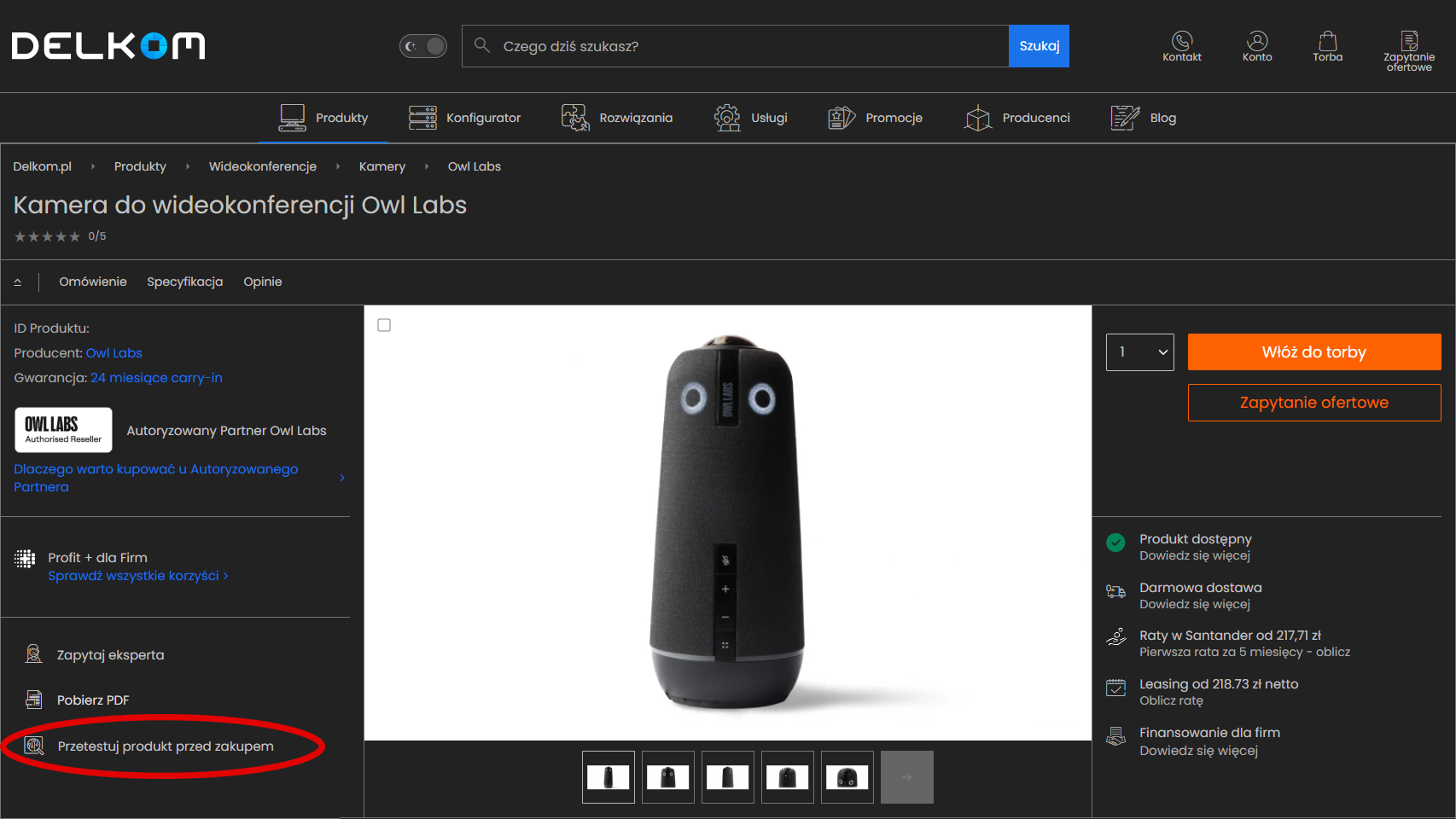Click the Zapytaj eksperta icon
The height and width of the screenshot is (819, 1456).
[33, 654]
